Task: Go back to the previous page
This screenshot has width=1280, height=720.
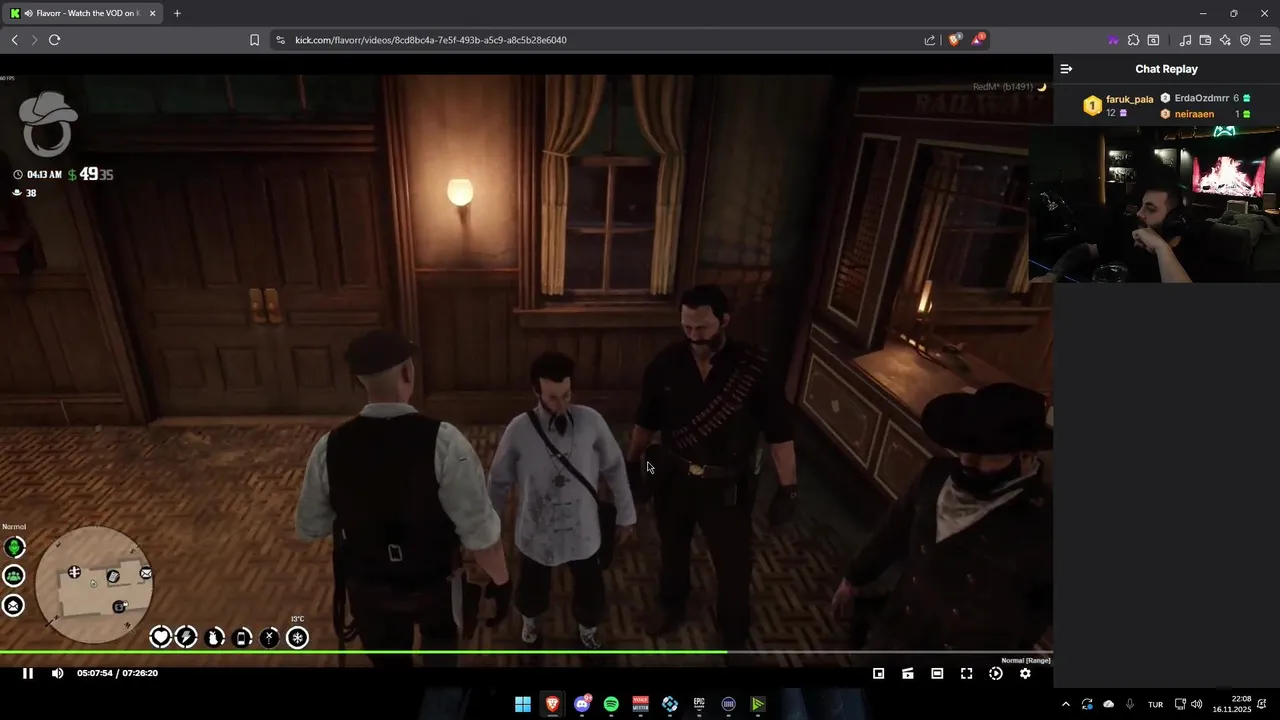Action: tap(14, 40)
